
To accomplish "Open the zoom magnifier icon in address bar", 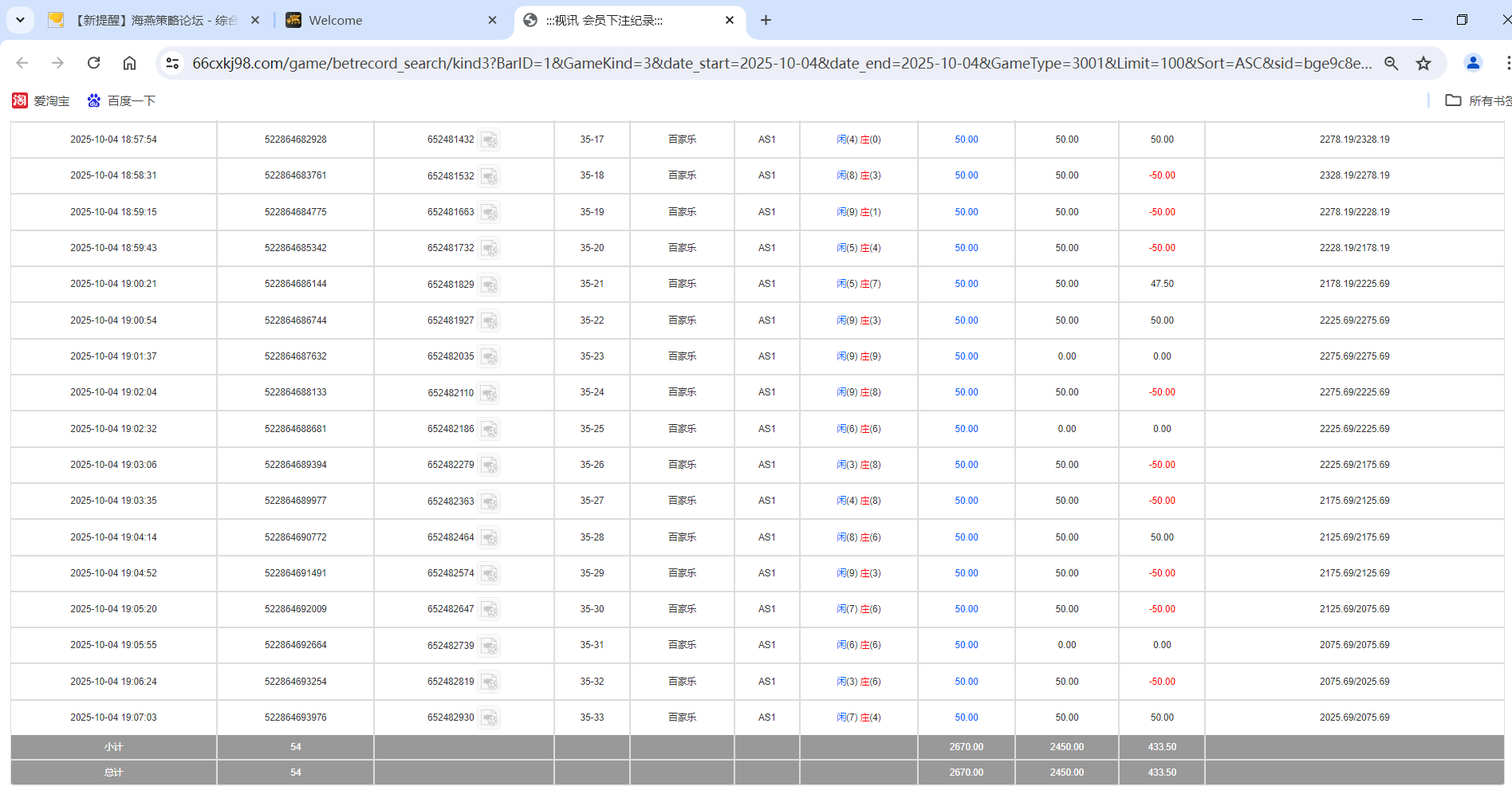I will [x=1391, y=62].
